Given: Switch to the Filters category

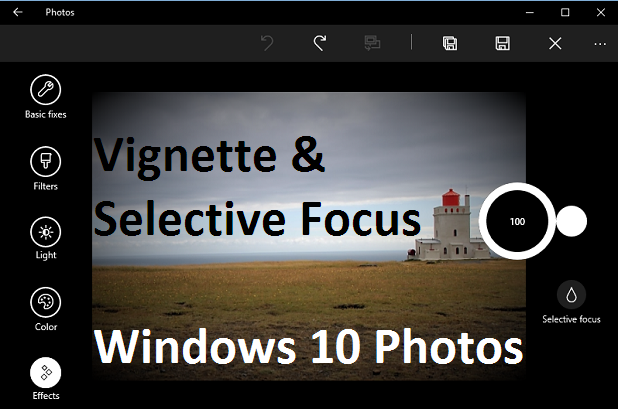Looking at the screenshot, I should point(46,161).
